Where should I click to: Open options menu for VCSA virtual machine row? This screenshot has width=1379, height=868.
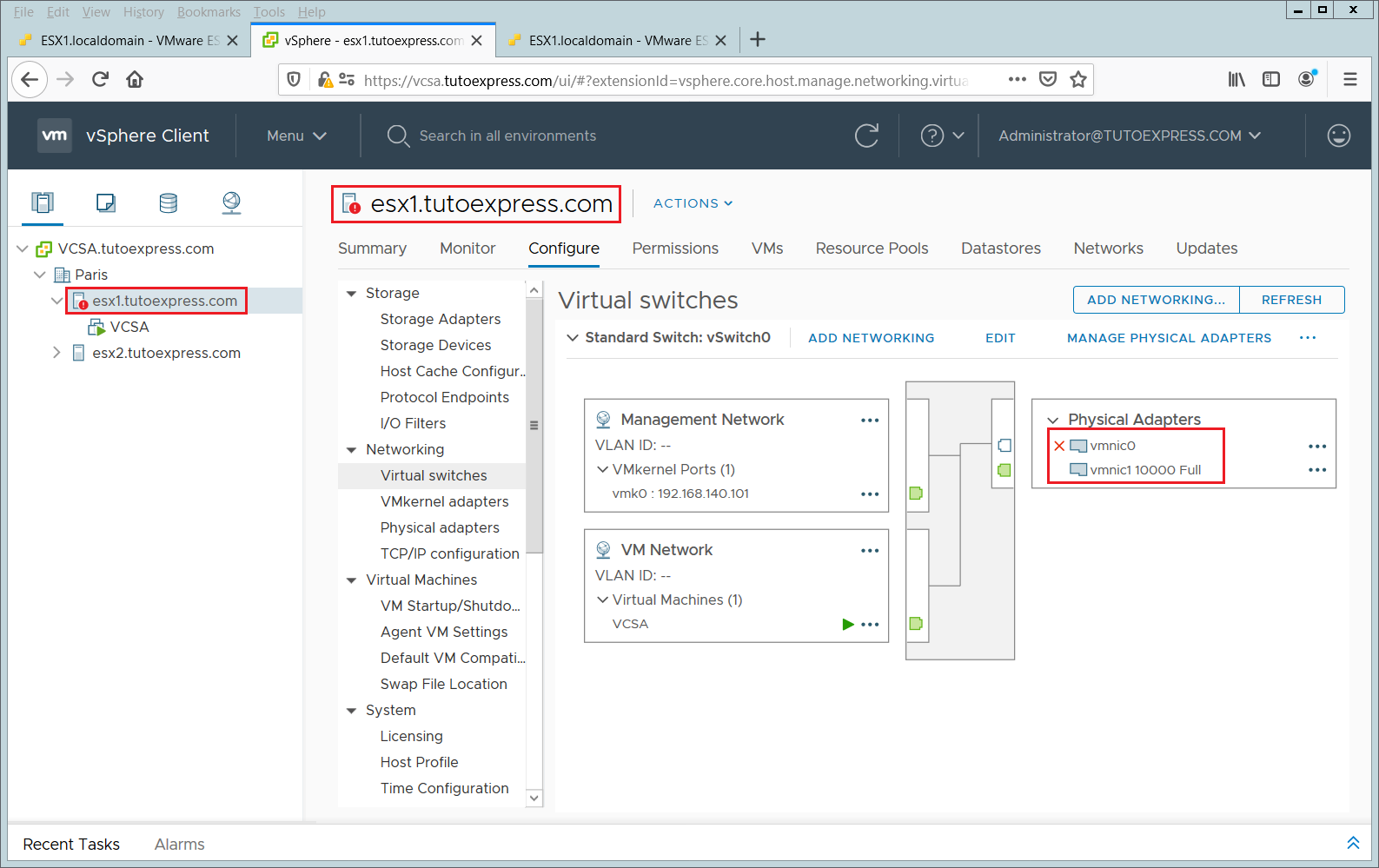point(870,625)
